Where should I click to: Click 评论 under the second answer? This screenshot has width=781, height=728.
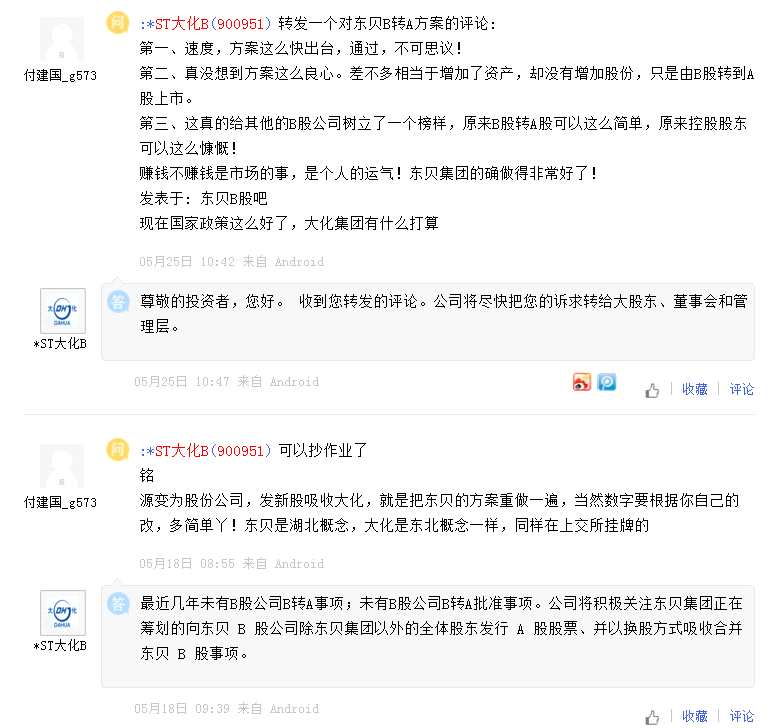(x=741, y=717)
